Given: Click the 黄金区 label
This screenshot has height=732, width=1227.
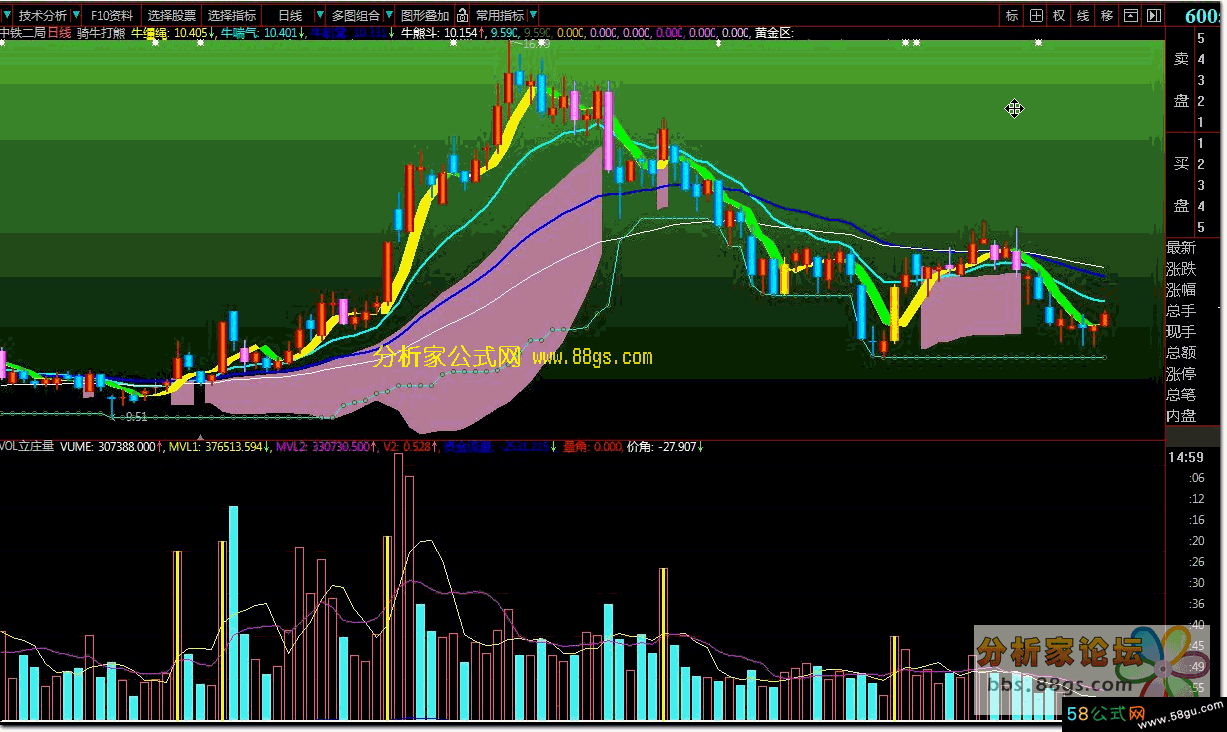Looking at the screenshot, I should click(x=773, y=33).
